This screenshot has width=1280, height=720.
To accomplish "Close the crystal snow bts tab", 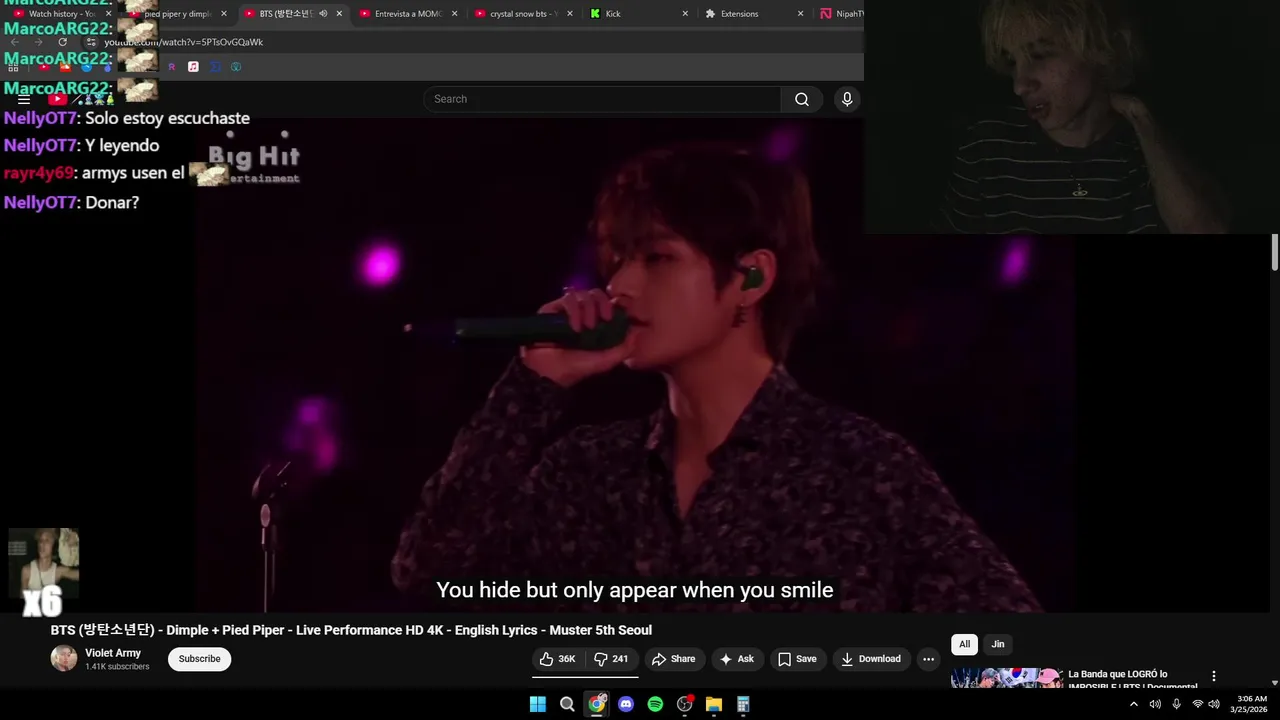I will pos(570,14).
